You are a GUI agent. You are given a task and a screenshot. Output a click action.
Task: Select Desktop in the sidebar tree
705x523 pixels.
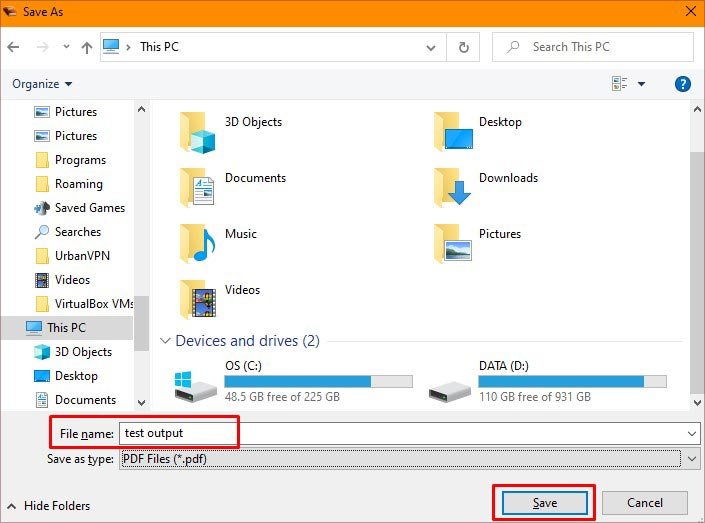pyautogui.click(x=66, y=376)
